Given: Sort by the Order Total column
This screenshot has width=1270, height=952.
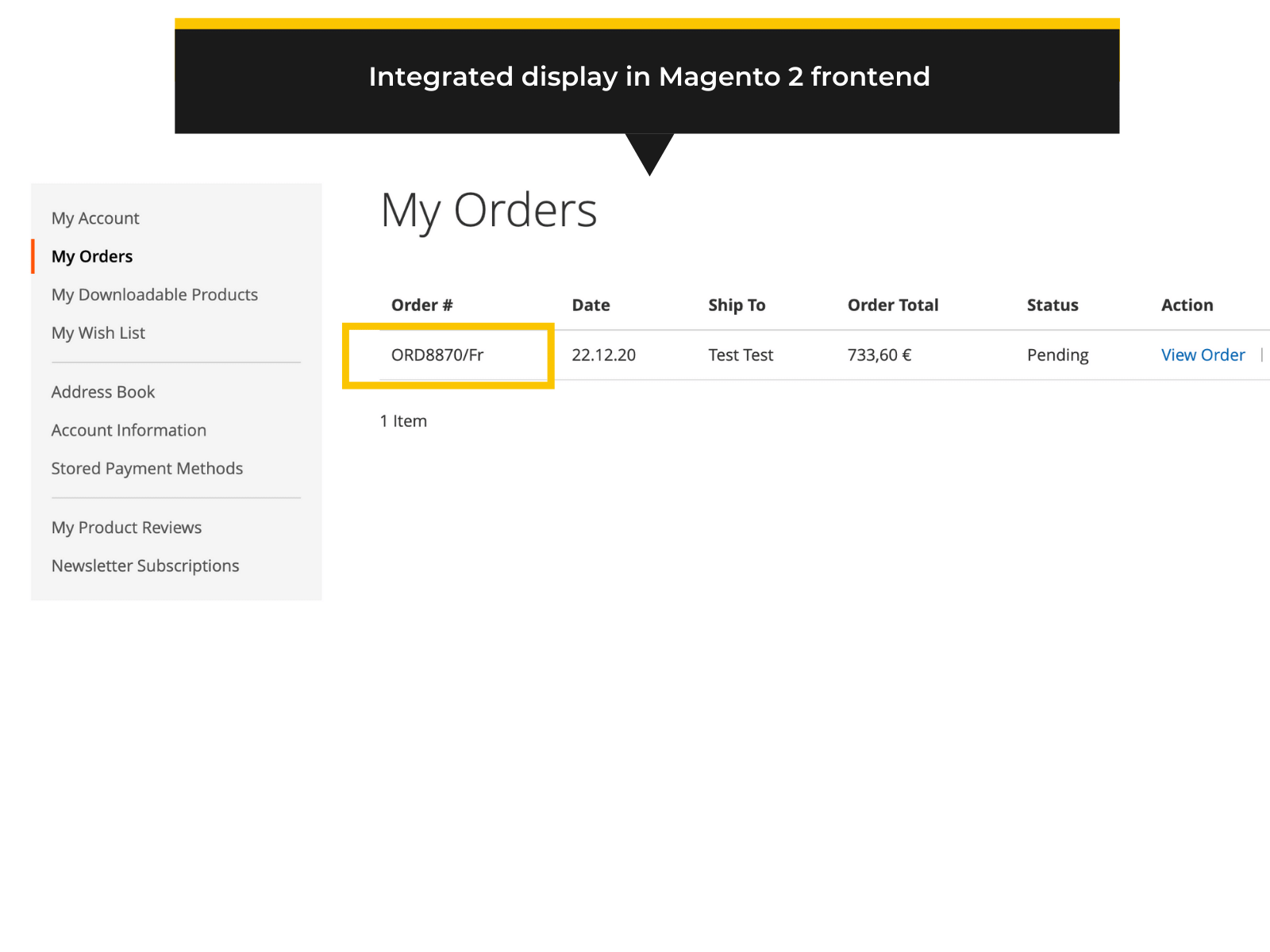Looking at the screenshot, I should tap(892, 305).
